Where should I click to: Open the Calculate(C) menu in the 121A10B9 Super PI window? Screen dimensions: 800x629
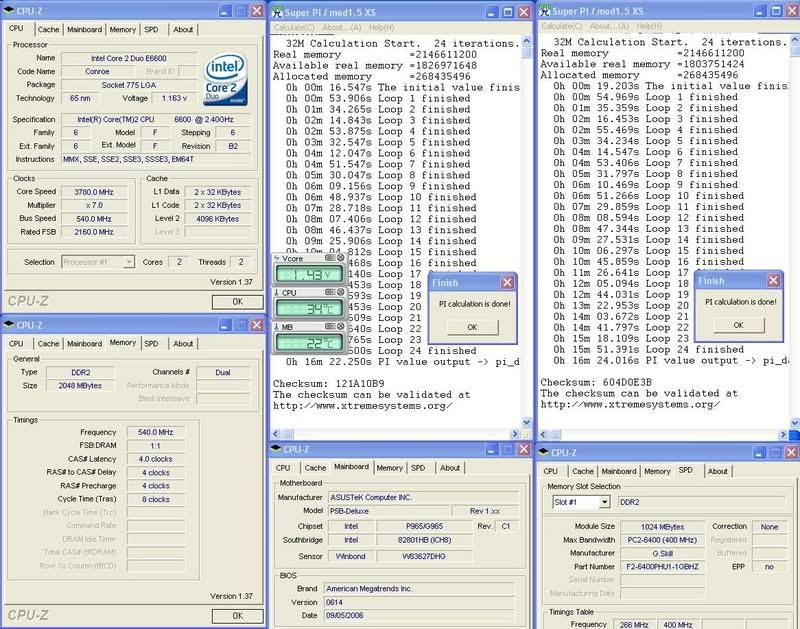[294, 28]
